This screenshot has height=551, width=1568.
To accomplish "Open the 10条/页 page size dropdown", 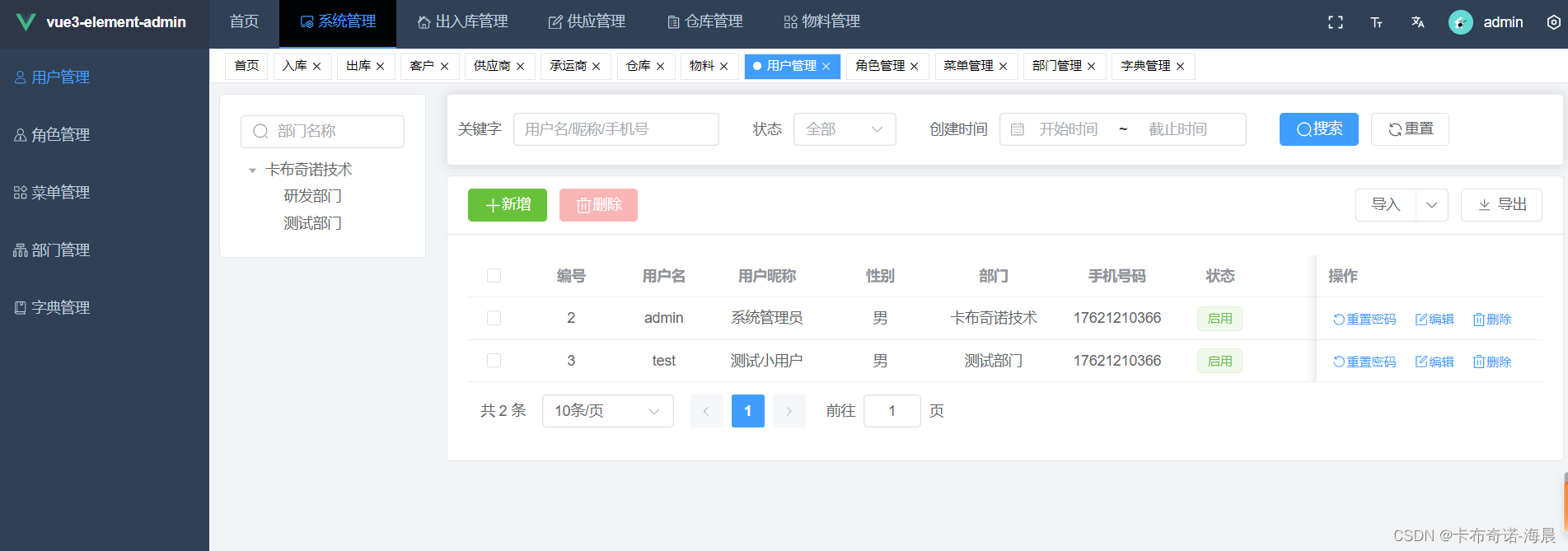I will tap(607, 411).
